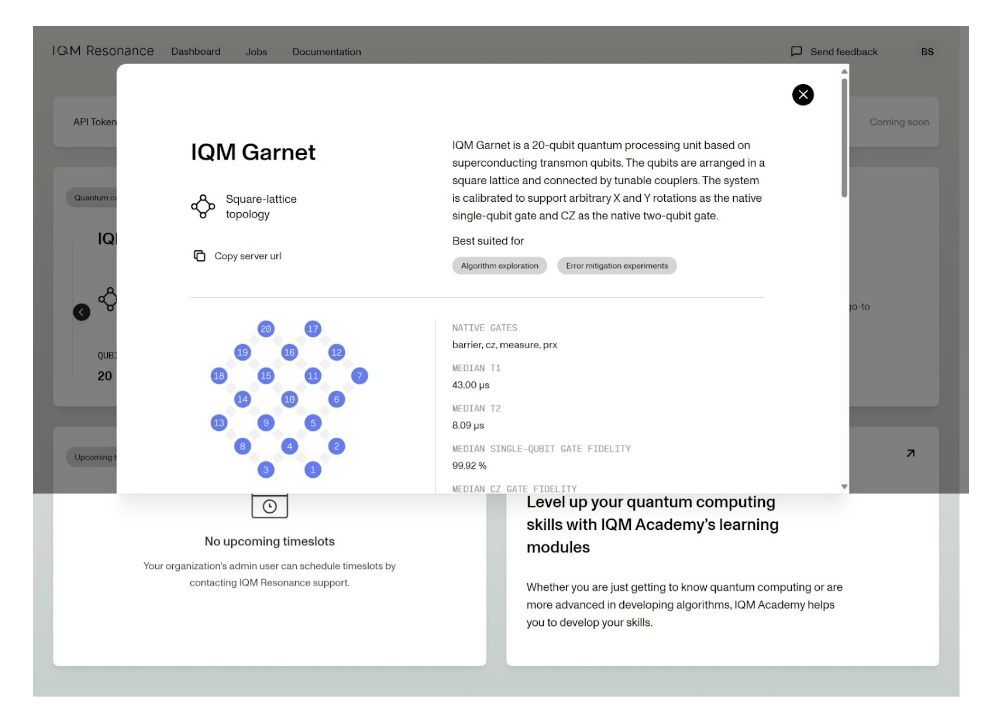Click the previous carousel arrow
The width and height of the screenshot is (988, 704).
coord(81,312)
